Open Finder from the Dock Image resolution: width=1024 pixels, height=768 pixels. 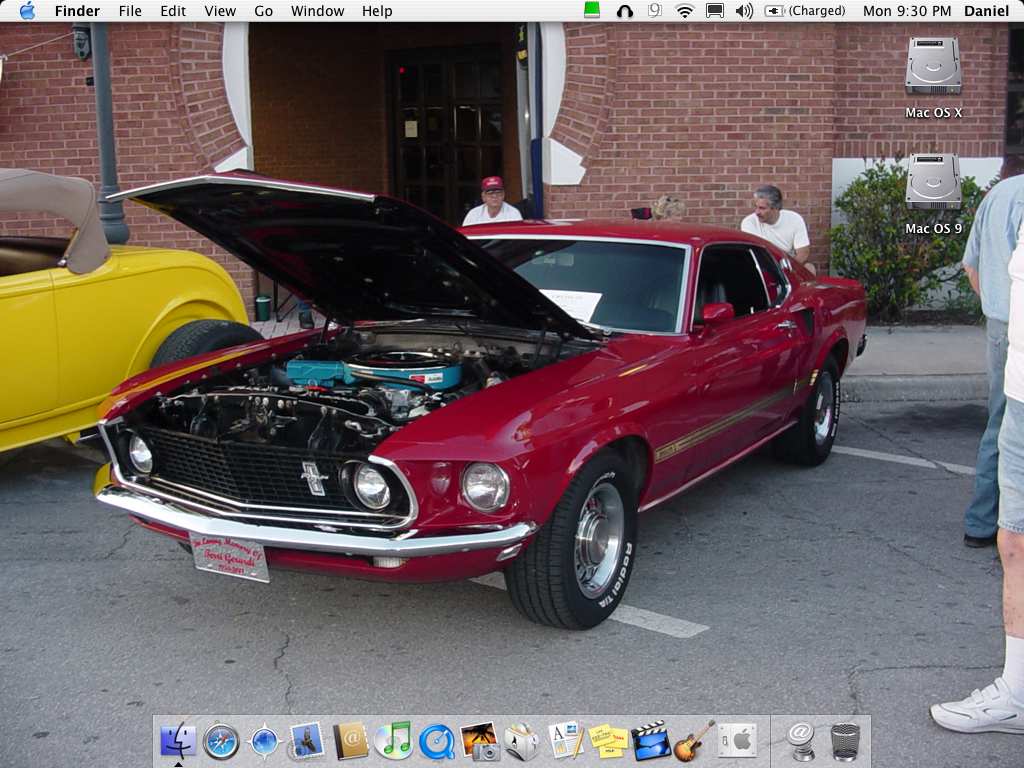tap(178, 741)
